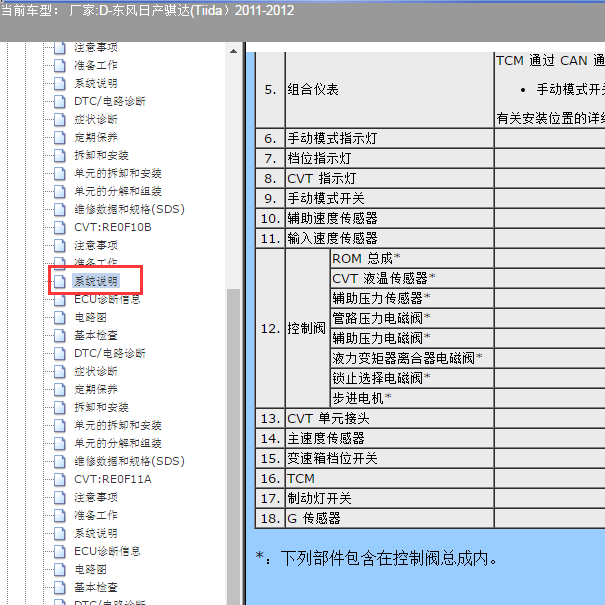Click page icon of 电路图 in CVT:RE0F11A section
The height and width of the screenshot is (605, 605).
60,569
